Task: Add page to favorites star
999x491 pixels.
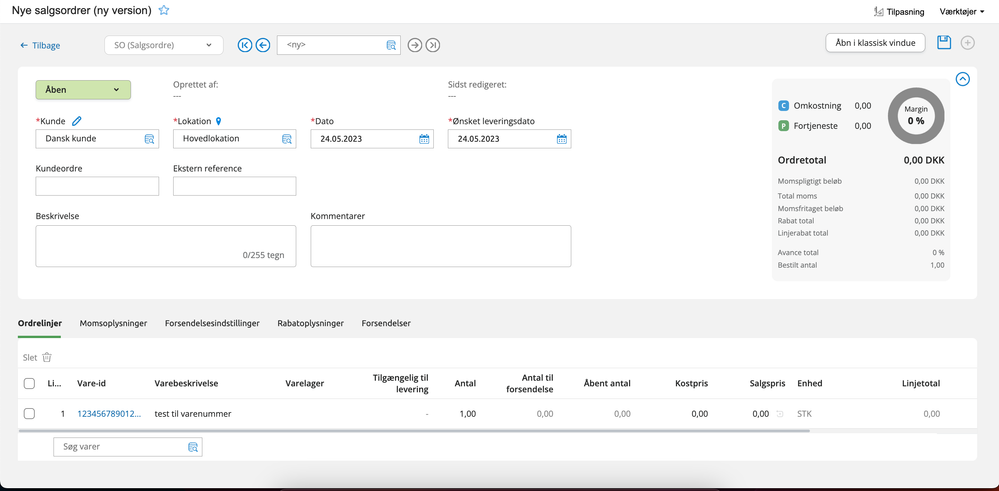Action: click(164, 10)
